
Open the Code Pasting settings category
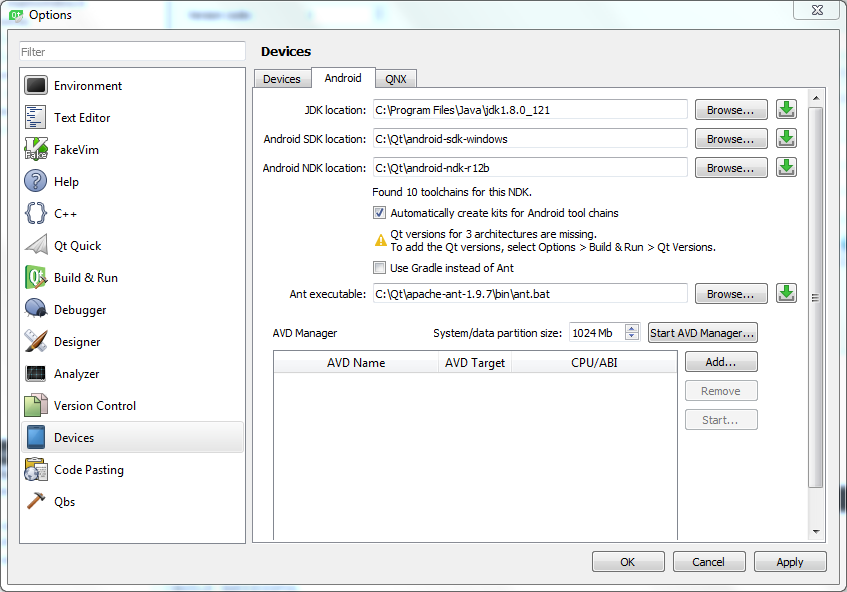coord(132,470)
